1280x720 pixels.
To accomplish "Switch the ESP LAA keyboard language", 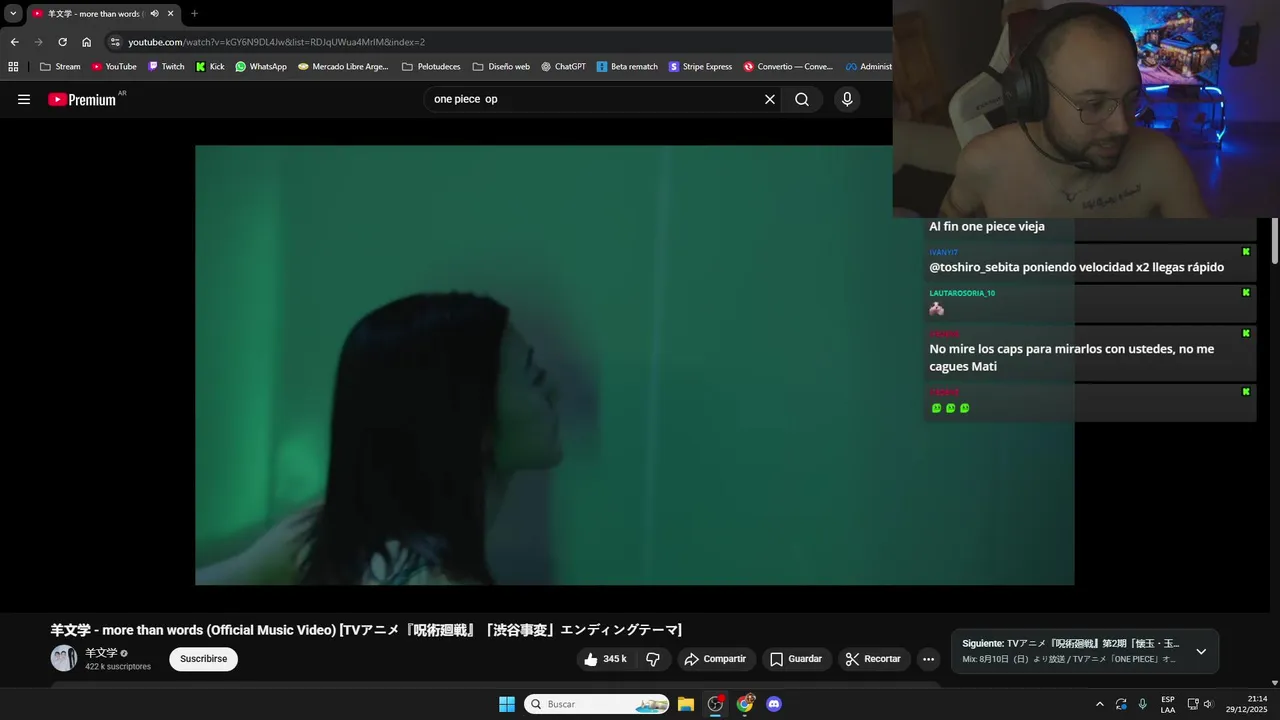I will 1168,704.
